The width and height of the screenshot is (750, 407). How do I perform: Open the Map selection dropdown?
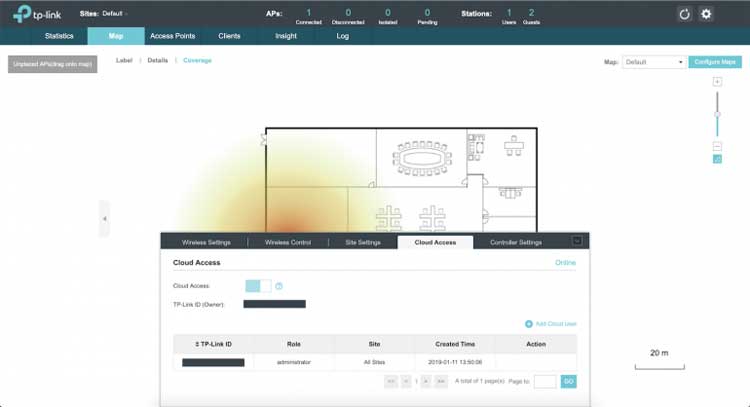654,62
